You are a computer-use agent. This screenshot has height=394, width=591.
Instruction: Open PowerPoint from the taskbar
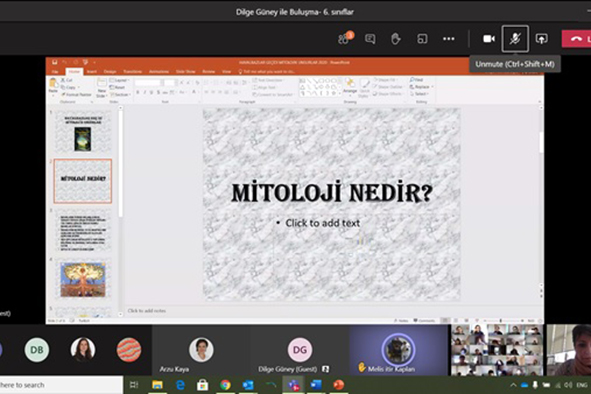coord(339,385)
